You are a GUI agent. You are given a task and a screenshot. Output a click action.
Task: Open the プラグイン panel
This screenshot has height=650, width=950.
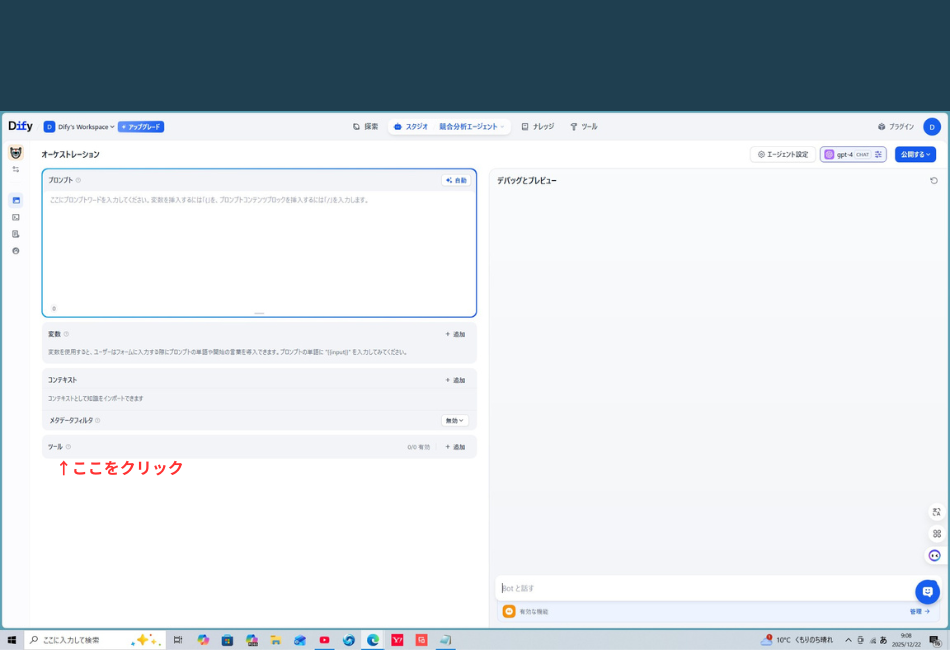898,126
